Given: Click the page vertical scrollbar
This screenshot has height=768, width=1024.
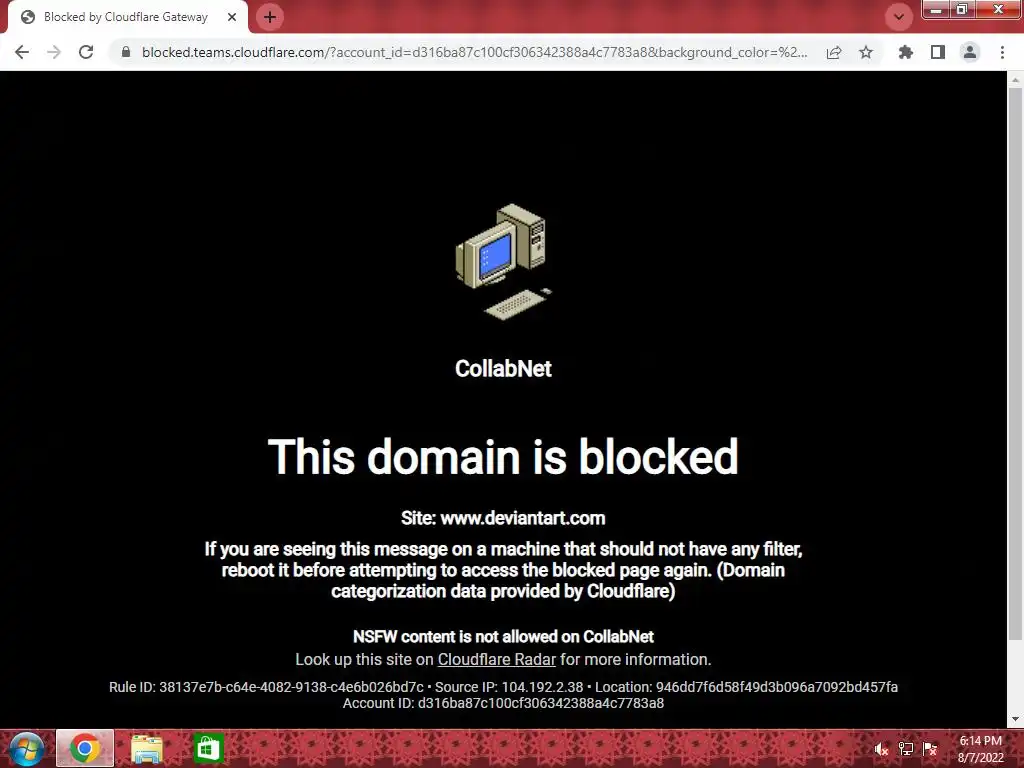Looking at the screenshot, I should 1015,364.
